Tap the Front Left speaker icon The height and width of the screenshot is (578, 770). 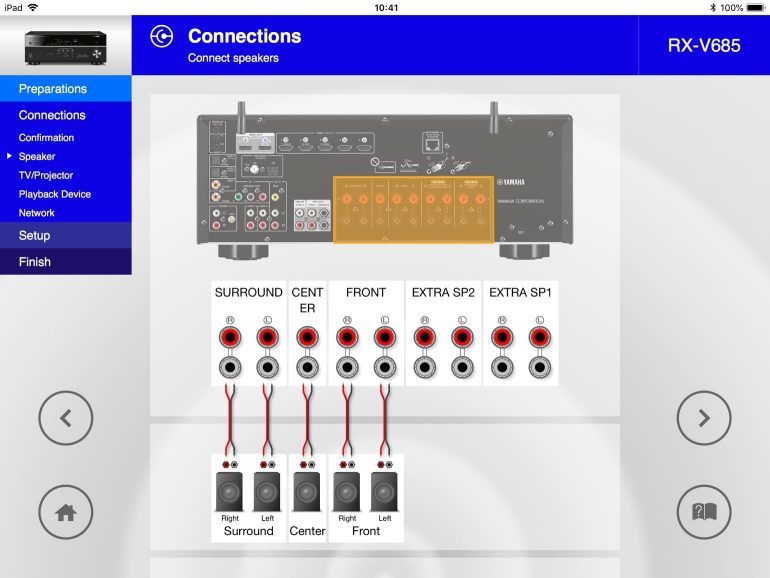384,492
